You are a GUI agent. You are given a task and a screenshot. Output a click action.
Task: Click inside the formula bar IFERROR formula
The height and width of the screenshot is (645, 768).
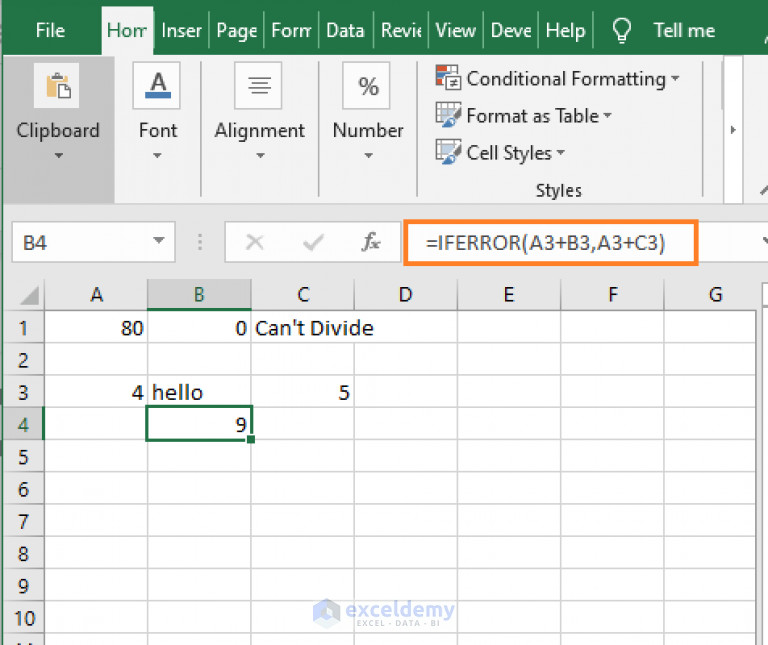[x=546, y=242]
